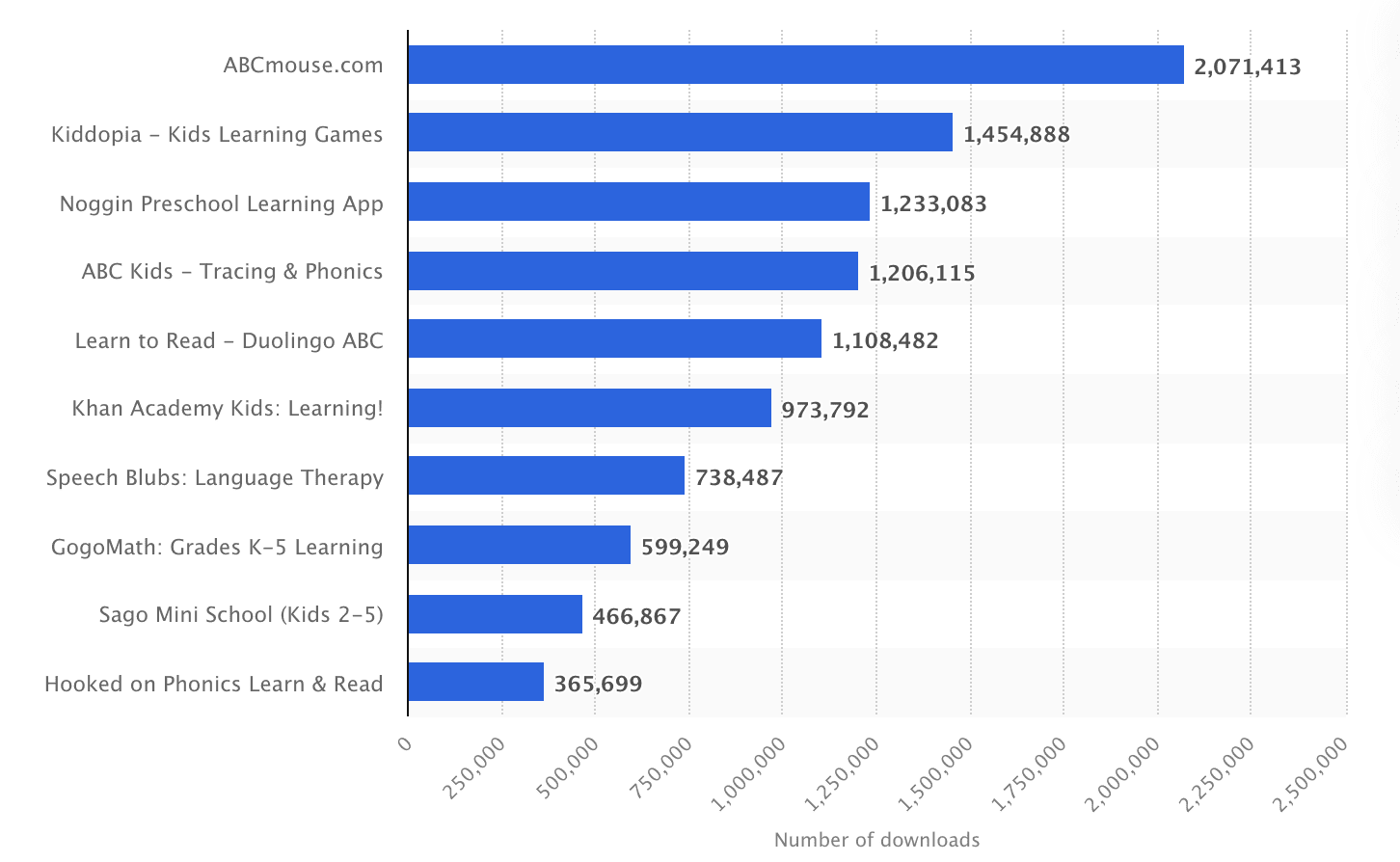
Task: Click the label 'Learn to Read – Duolingo ABC'
Action: 229,341
